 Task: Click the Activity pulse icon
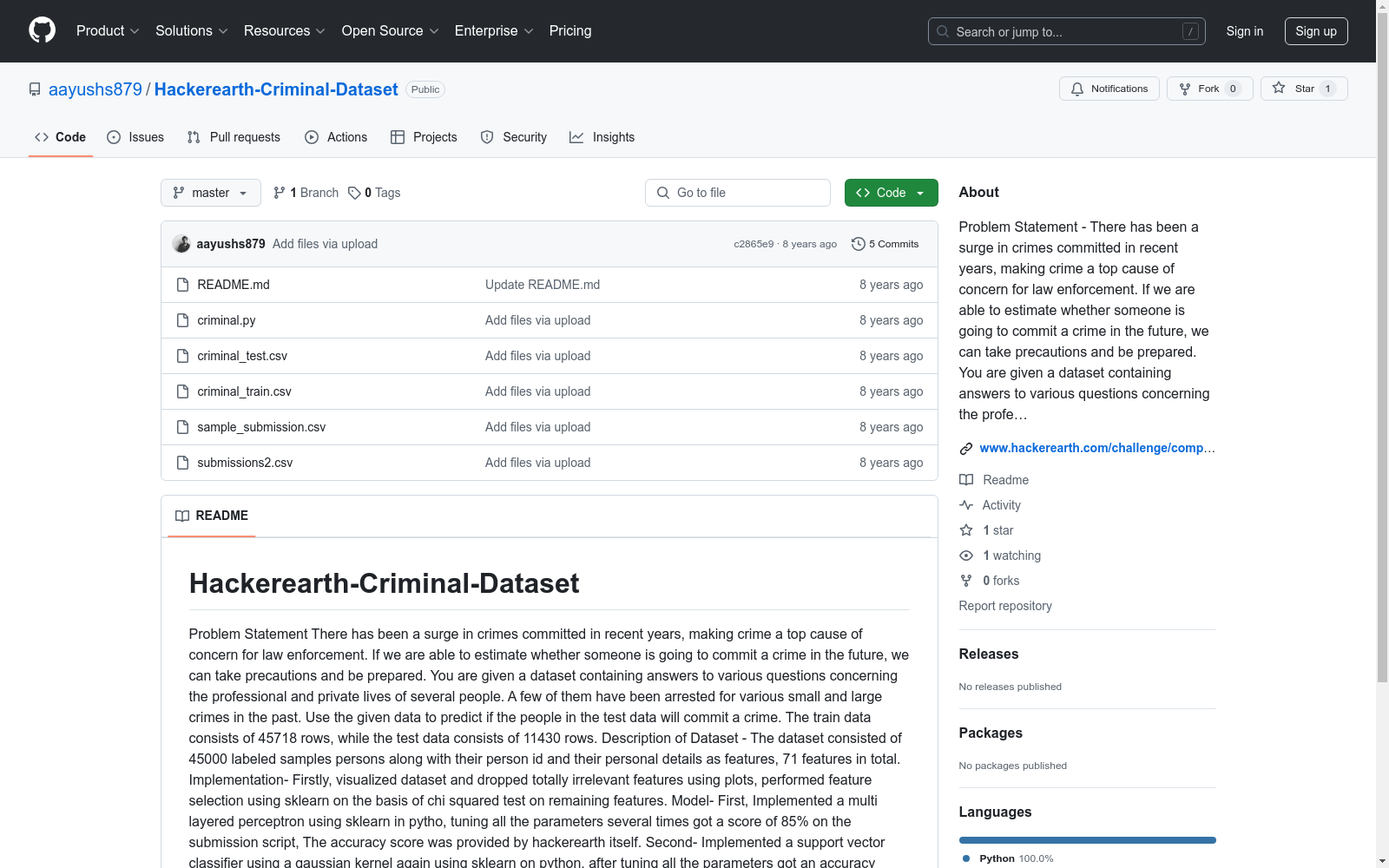(966, 505)
